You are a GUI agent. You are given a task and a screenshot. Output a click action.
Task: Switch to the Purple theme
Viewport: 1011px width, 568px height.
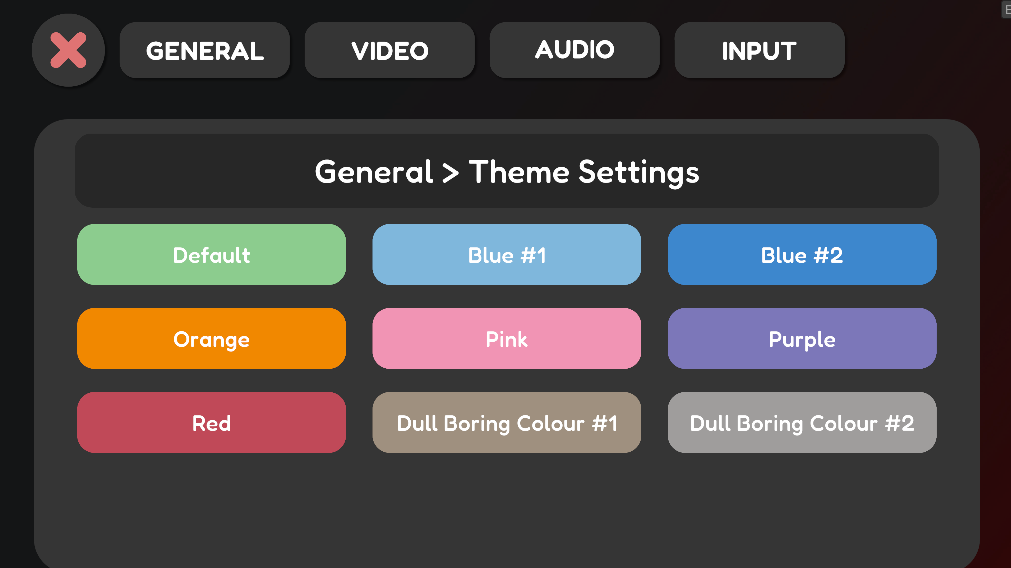pos(802,339)
